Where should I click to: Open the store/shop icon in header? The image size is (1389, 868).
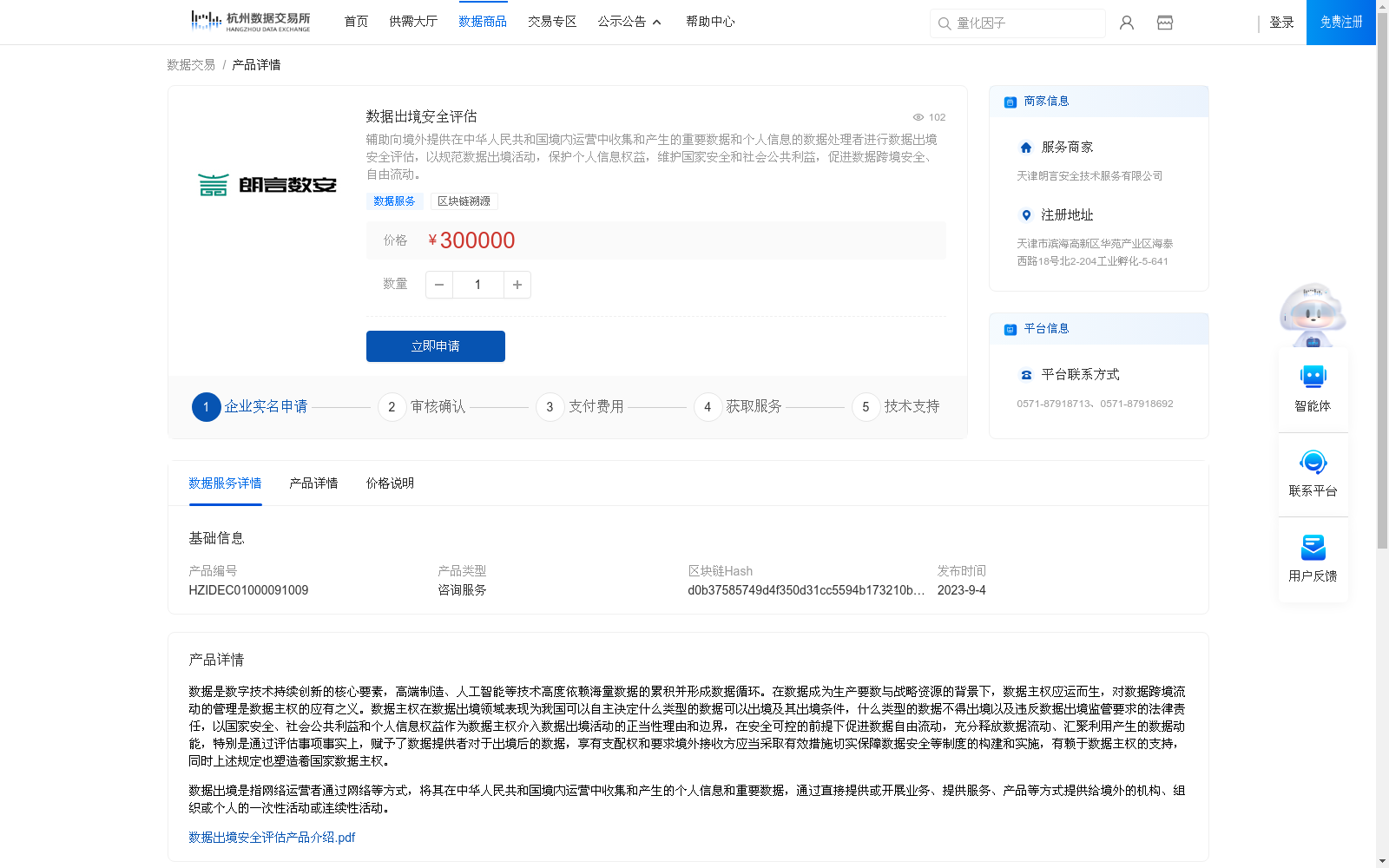(1165, 23)
